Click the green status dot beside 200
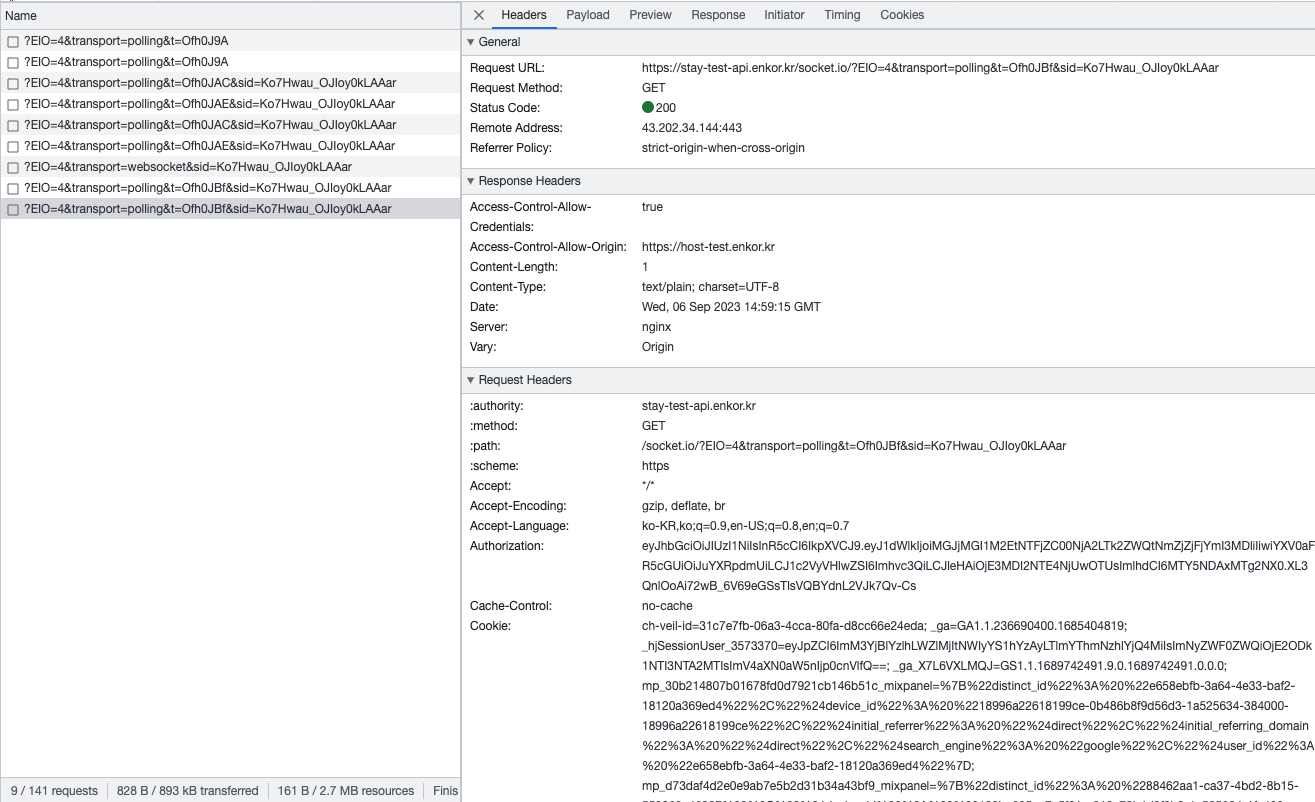This screenshot has width=1315, height=802. [x=648, y=108]
